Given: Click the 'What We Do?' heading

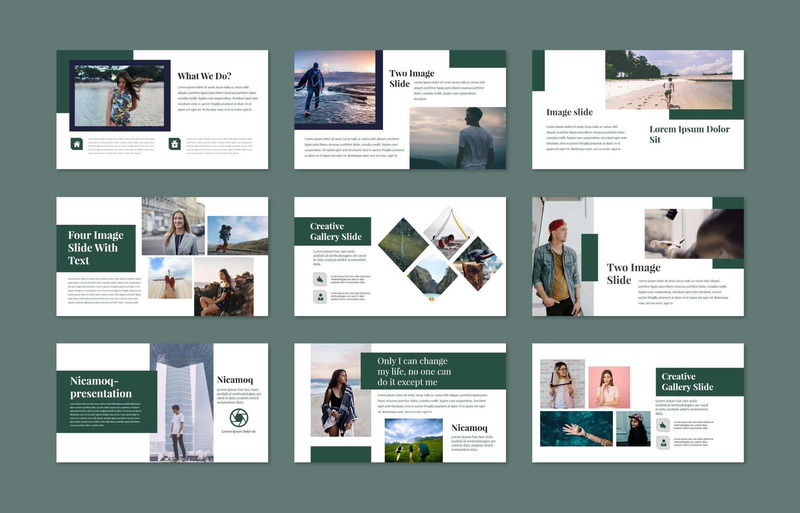Looking at the screenshot, I should point(204,76).
